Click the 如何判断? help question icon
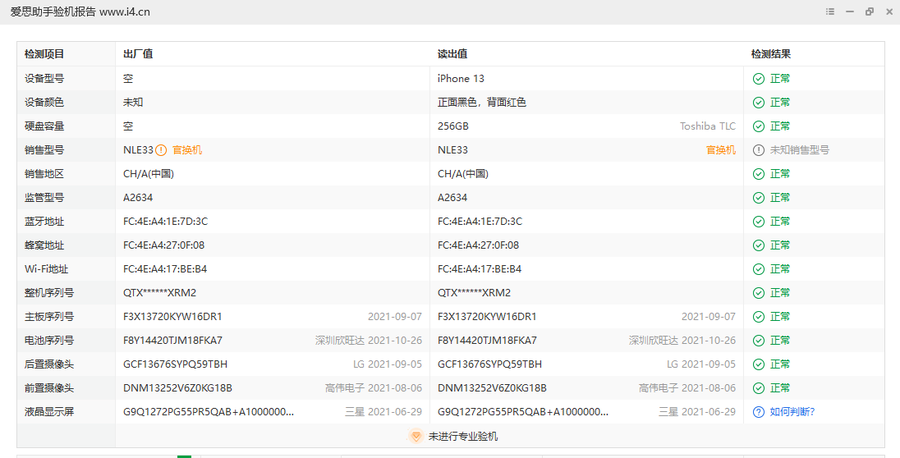900x458 pixels. (x=758, y=412)
